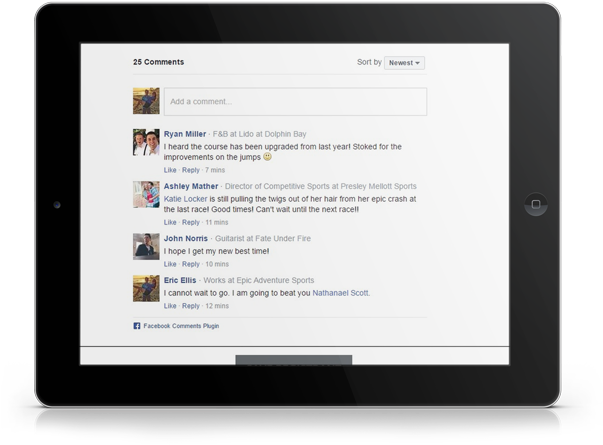
Task: Click Ashley Mather's profile picture
Action: pyautogui.click(x=146, y=194)
